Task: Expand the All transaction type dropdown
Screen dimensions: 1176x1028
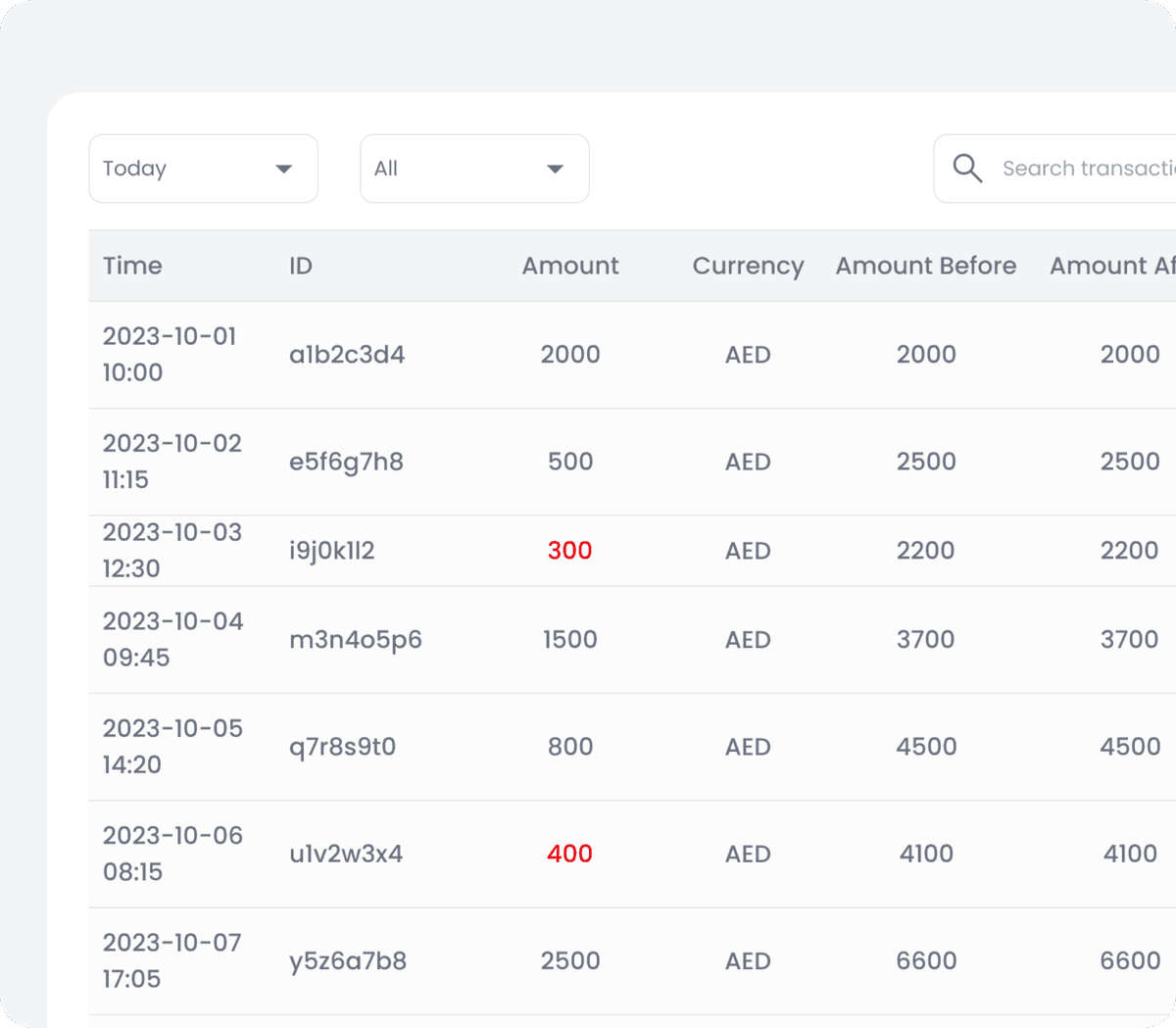Action: coord(474,169)
